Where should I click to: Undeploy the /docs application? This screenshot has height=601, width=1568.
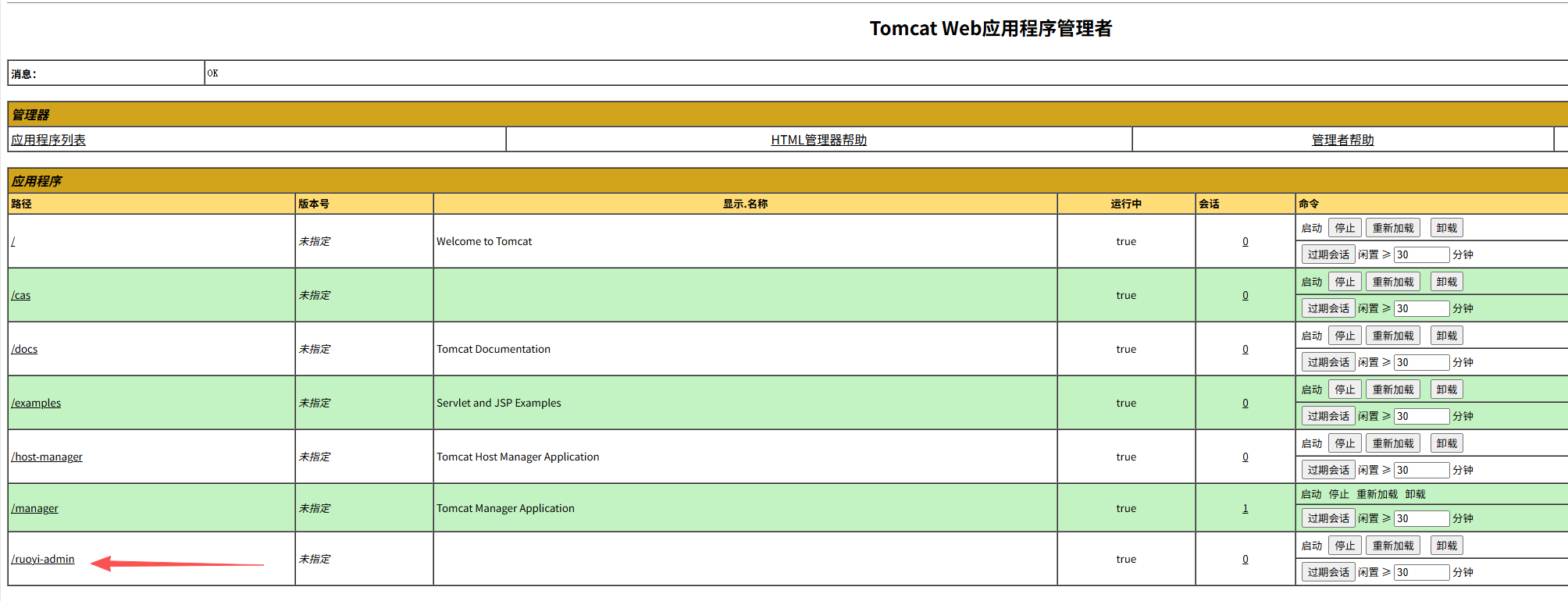[x=1446, y=336]
